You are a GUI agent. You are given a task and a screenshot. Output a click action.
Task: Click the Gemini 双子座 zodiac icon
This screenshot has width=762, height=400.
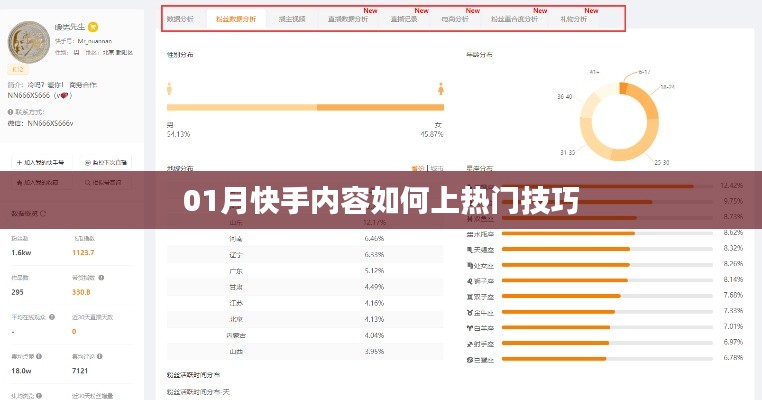point(469,296)
